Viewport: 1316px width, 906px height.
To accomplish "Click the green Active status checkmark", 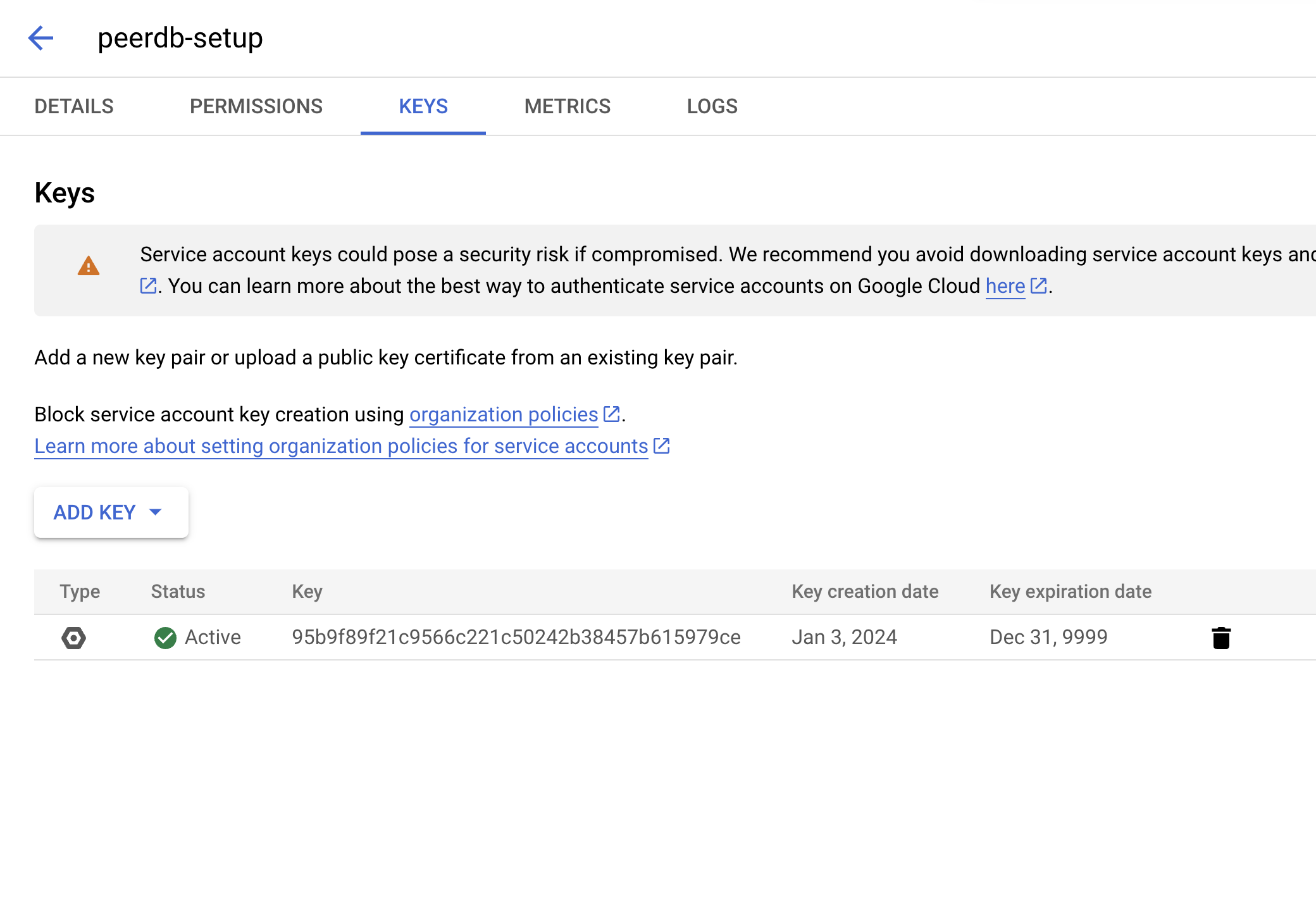I will [x=165, y=638].
